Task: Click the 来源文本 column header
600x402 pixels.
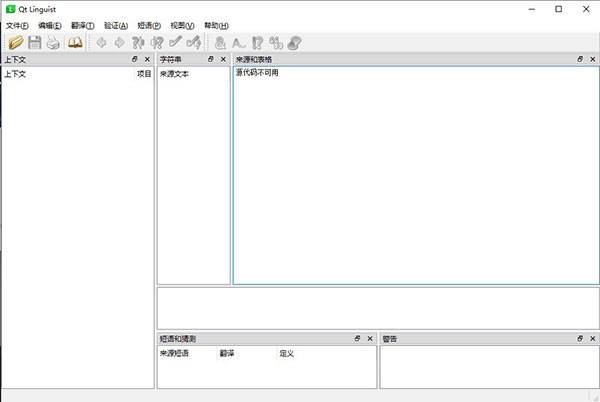Action: coord(193,74)
